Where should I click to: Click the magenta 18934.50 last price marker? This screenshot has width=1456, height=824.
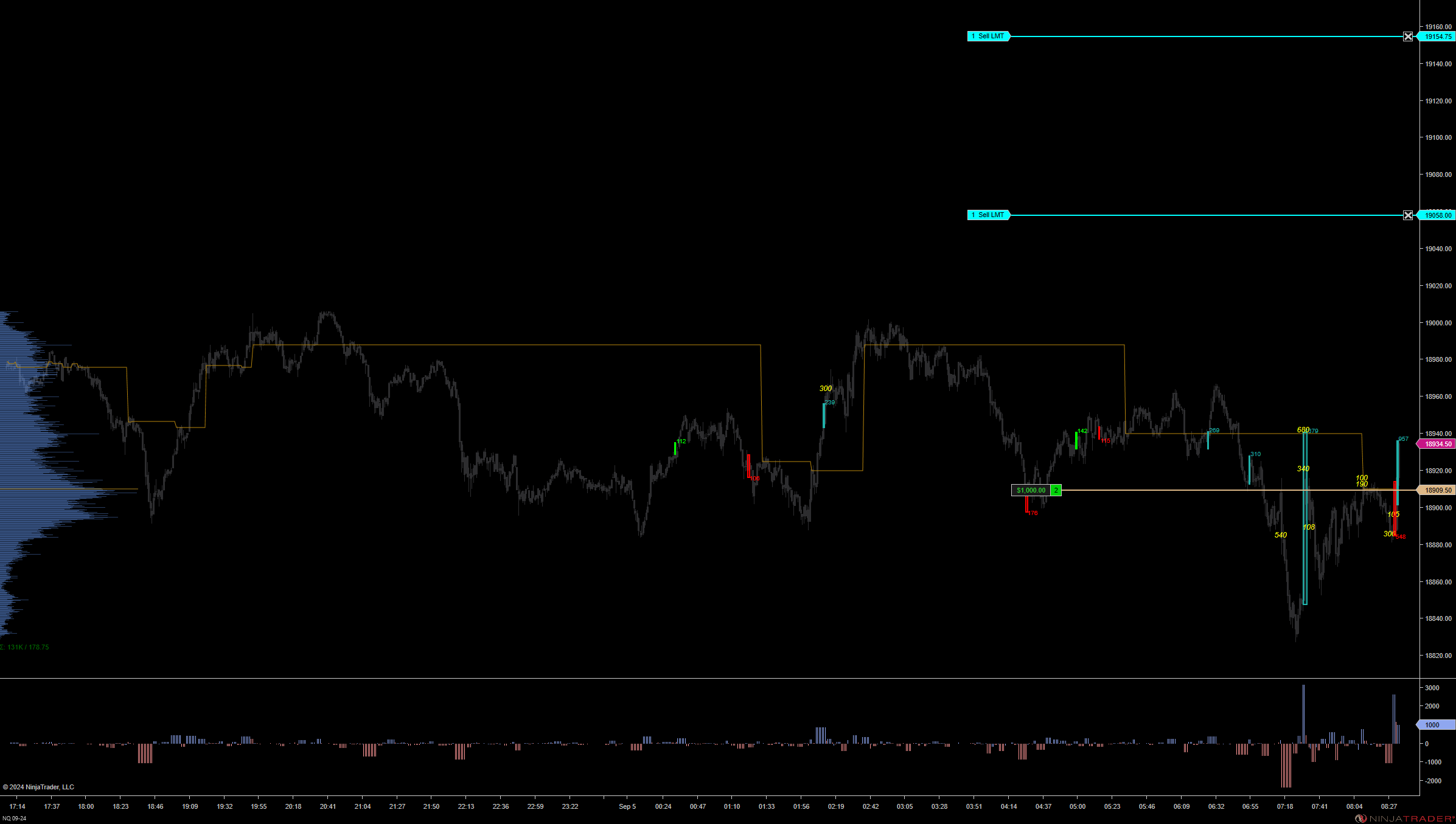[x=1437, y=445]
